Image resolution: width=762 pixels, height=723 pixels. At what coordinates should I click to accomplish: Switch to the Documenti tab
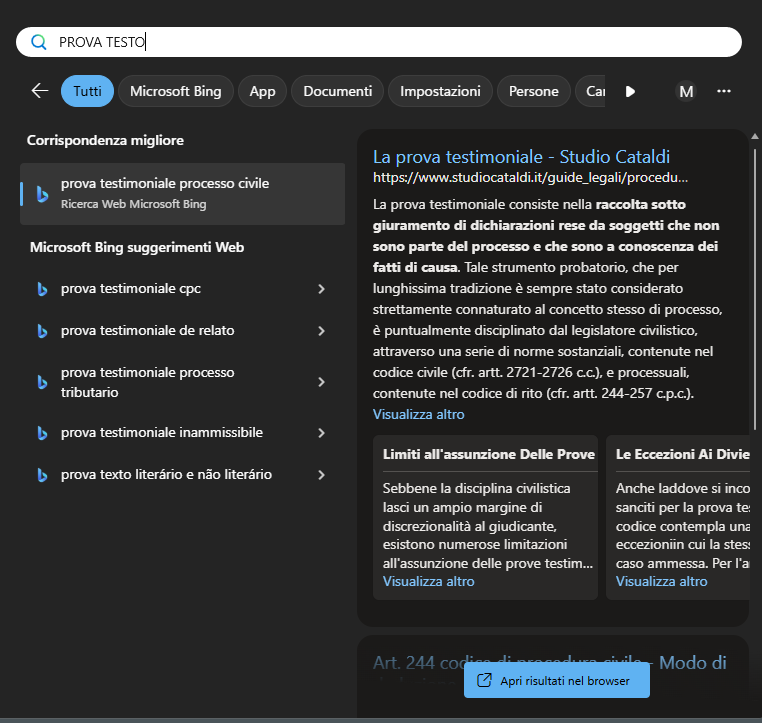coord(338,91)
